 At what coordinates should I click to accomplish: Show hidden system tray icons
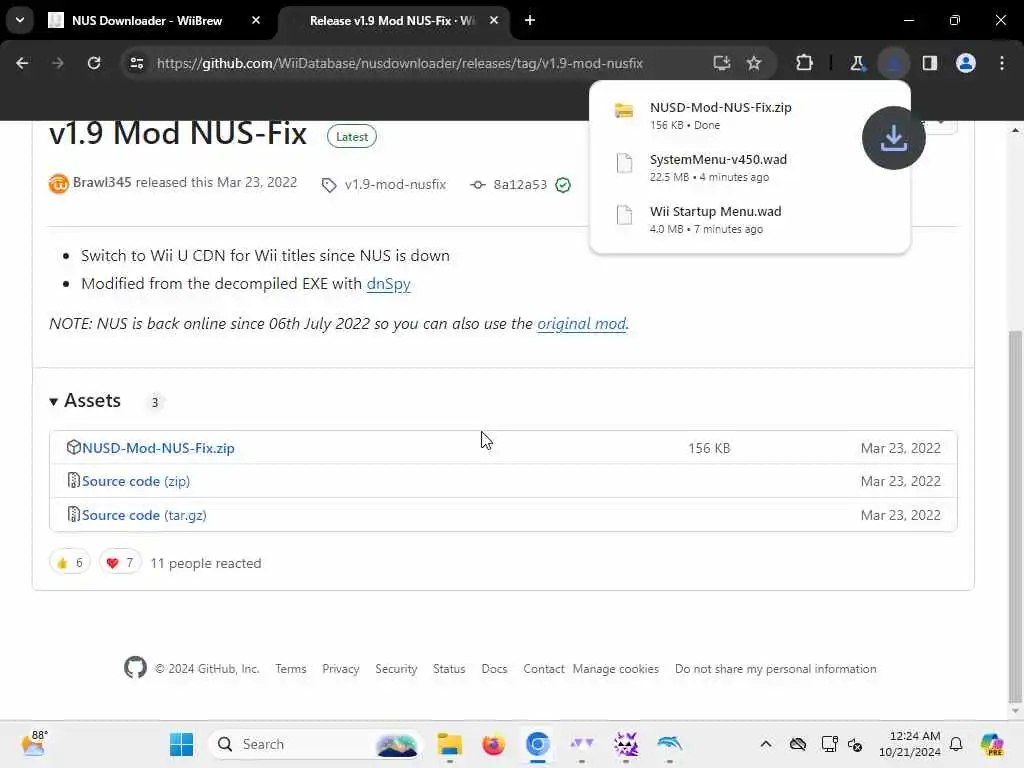(x=765, y=744)
